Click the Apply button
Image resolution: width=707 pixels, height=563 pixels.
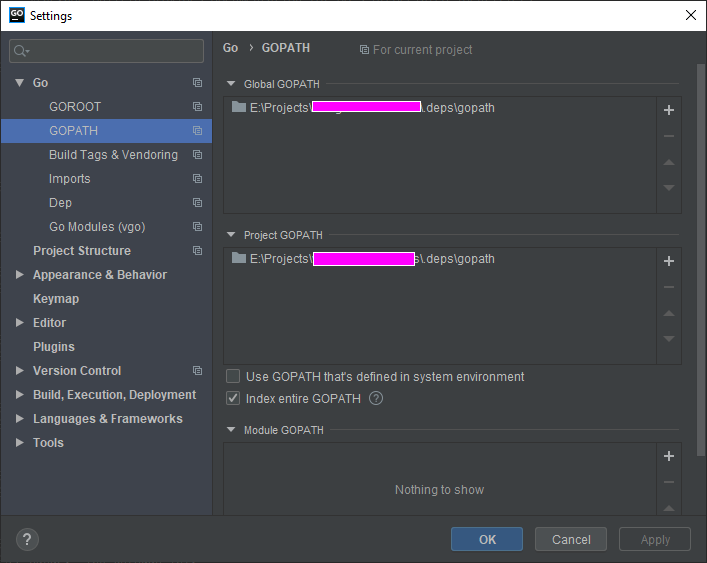point(655,539)
